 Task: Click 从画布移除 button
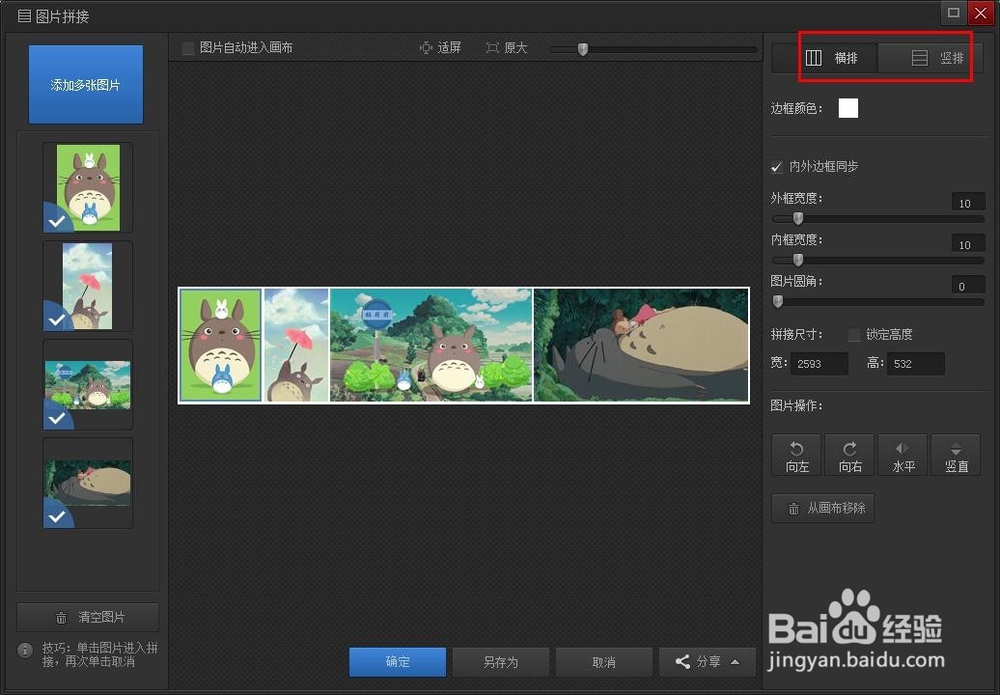click(823, 508)
